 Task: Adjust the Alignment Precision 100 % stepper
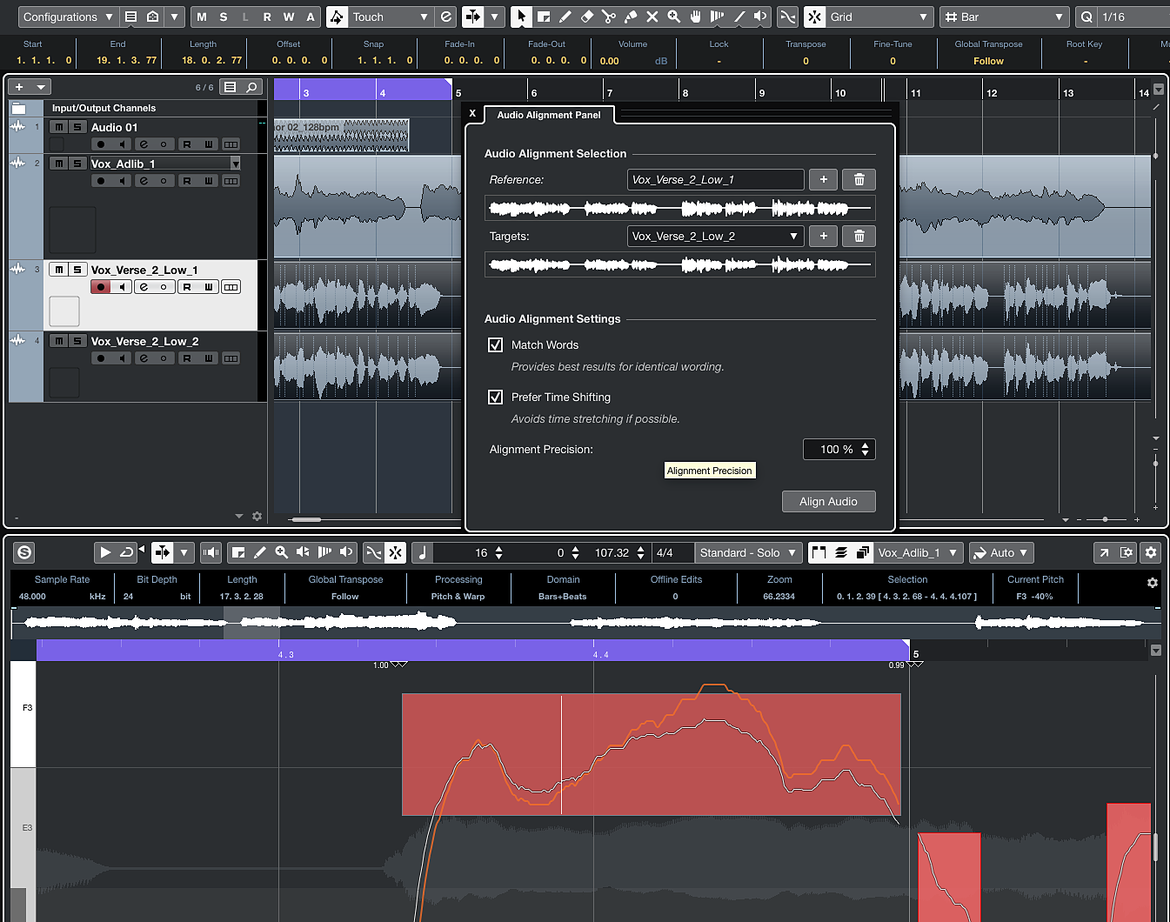pos(865,449)
